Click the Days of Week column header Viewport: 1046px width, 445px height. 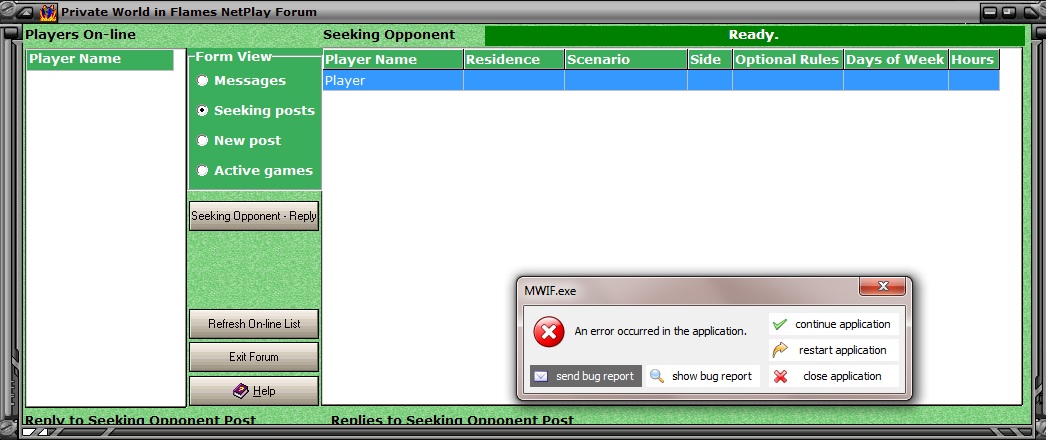pyautogui.click(x=896, y=59)
